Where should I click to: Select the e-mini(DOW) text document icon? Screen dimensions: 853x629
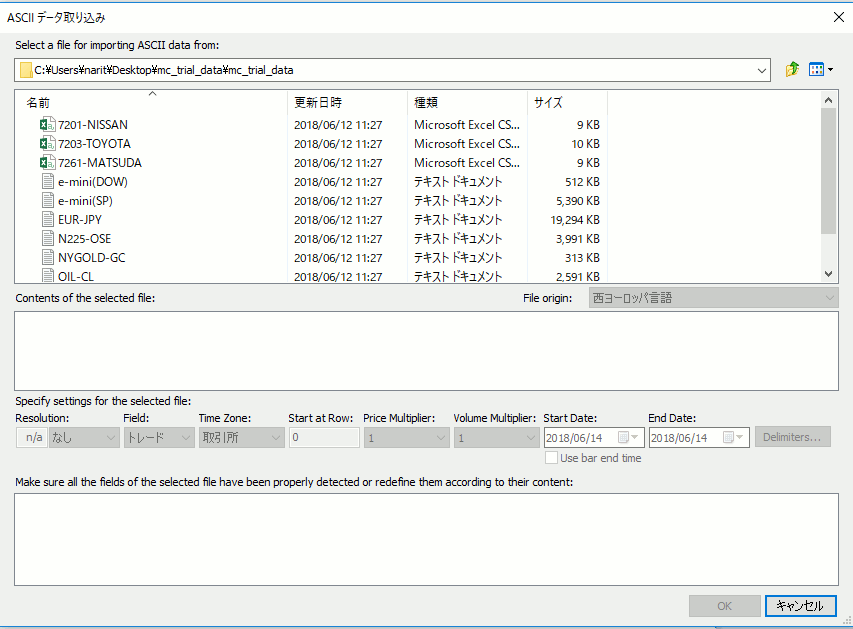47,182
